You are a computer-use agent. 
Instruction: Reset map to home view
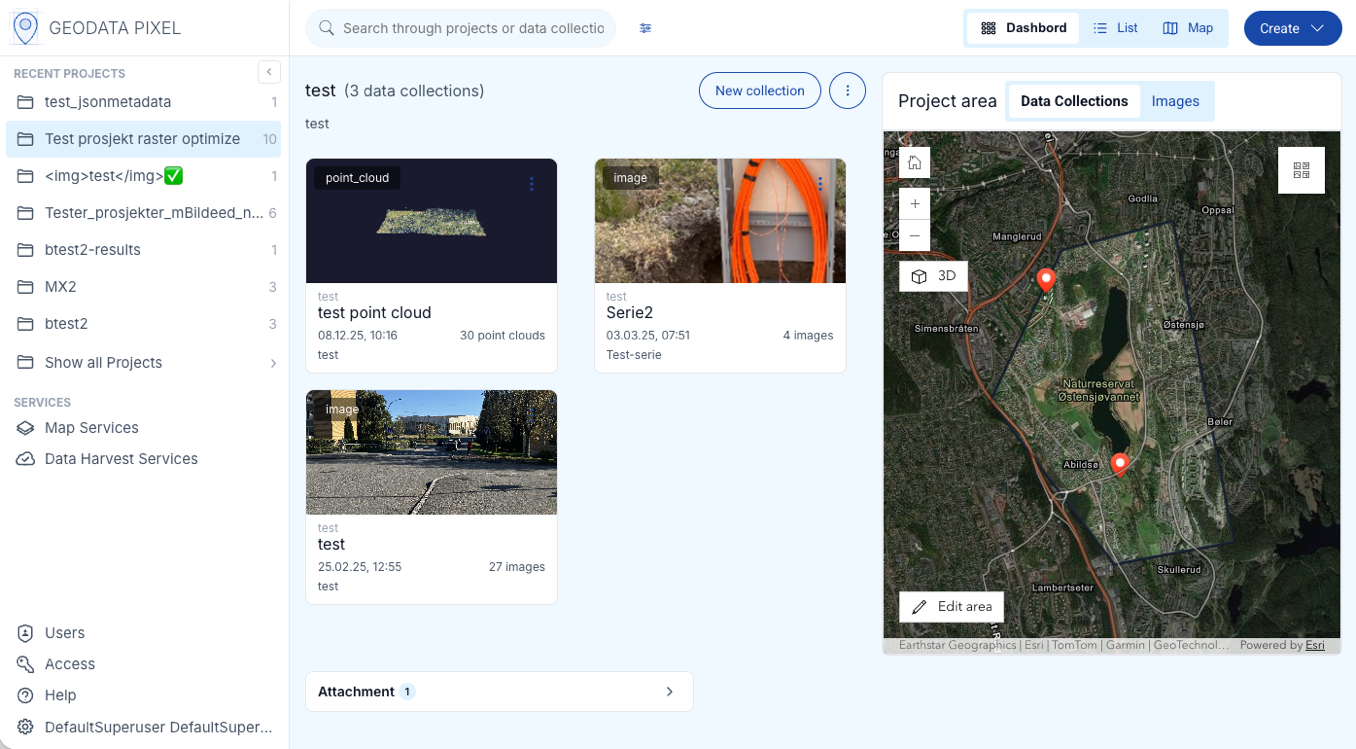point(914,163)
